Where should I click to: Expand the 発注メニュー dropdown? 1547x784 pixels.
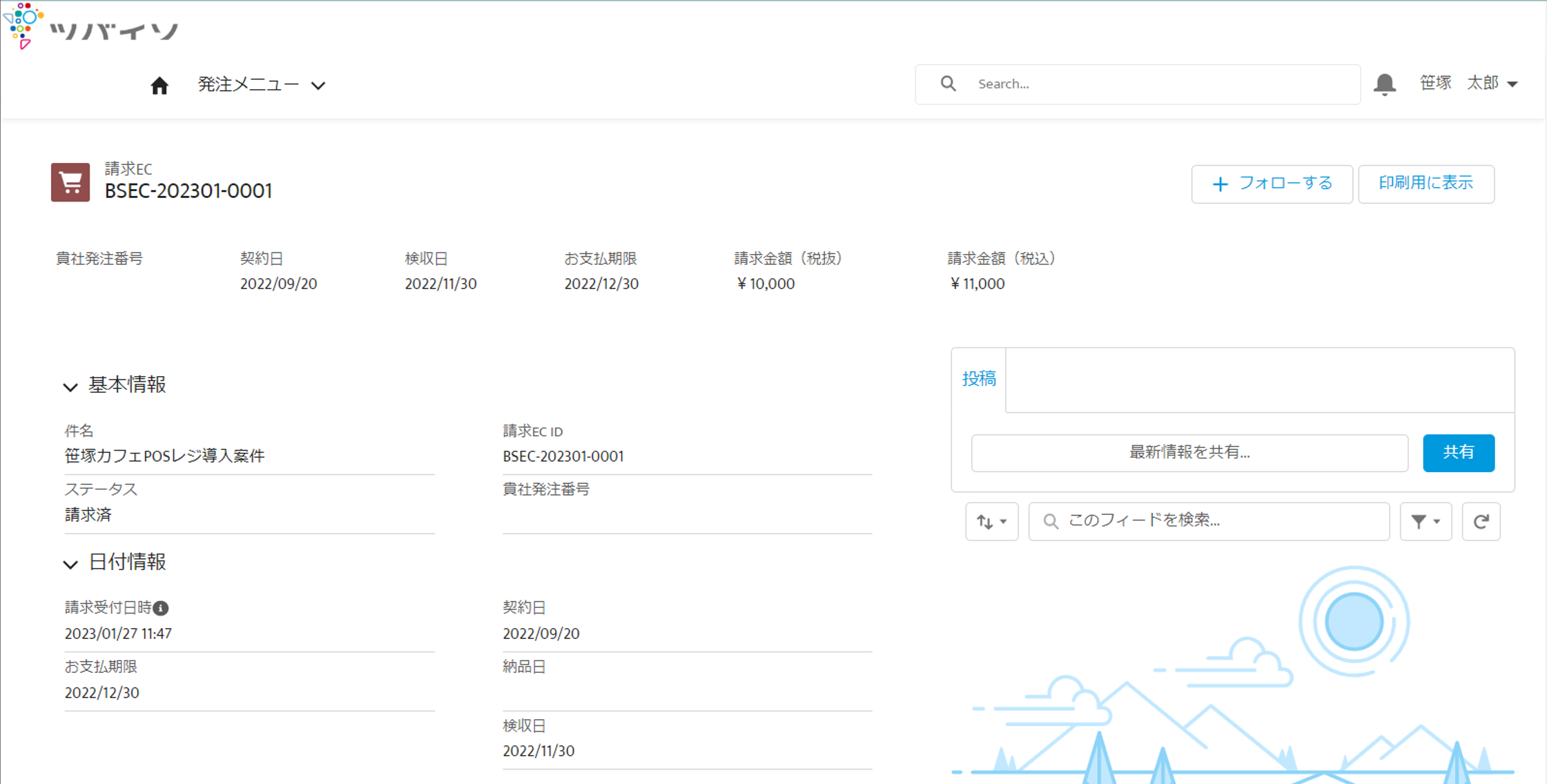[261, 84]
